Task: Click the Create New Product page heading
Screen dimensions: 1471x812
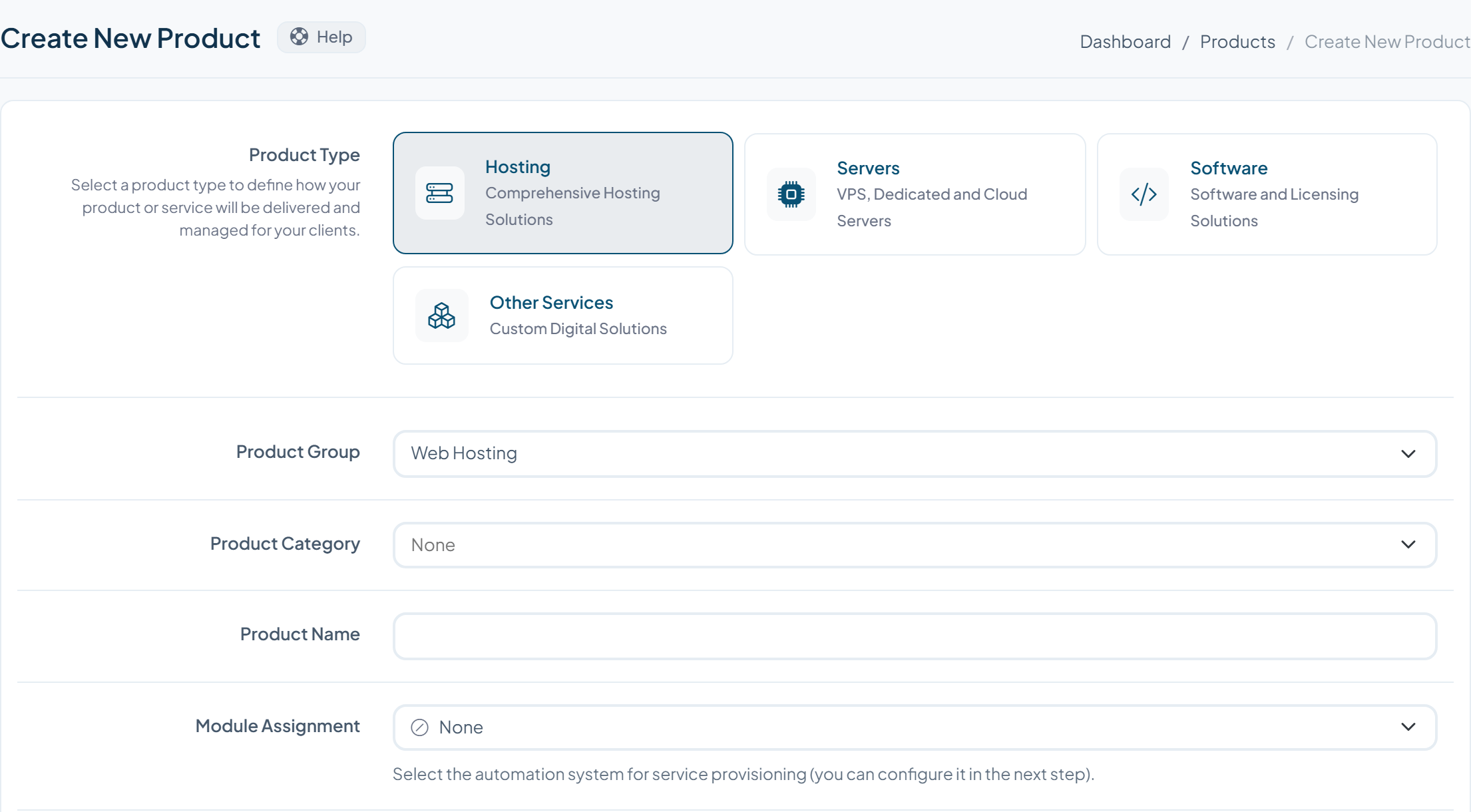Action: click(130, 39)
